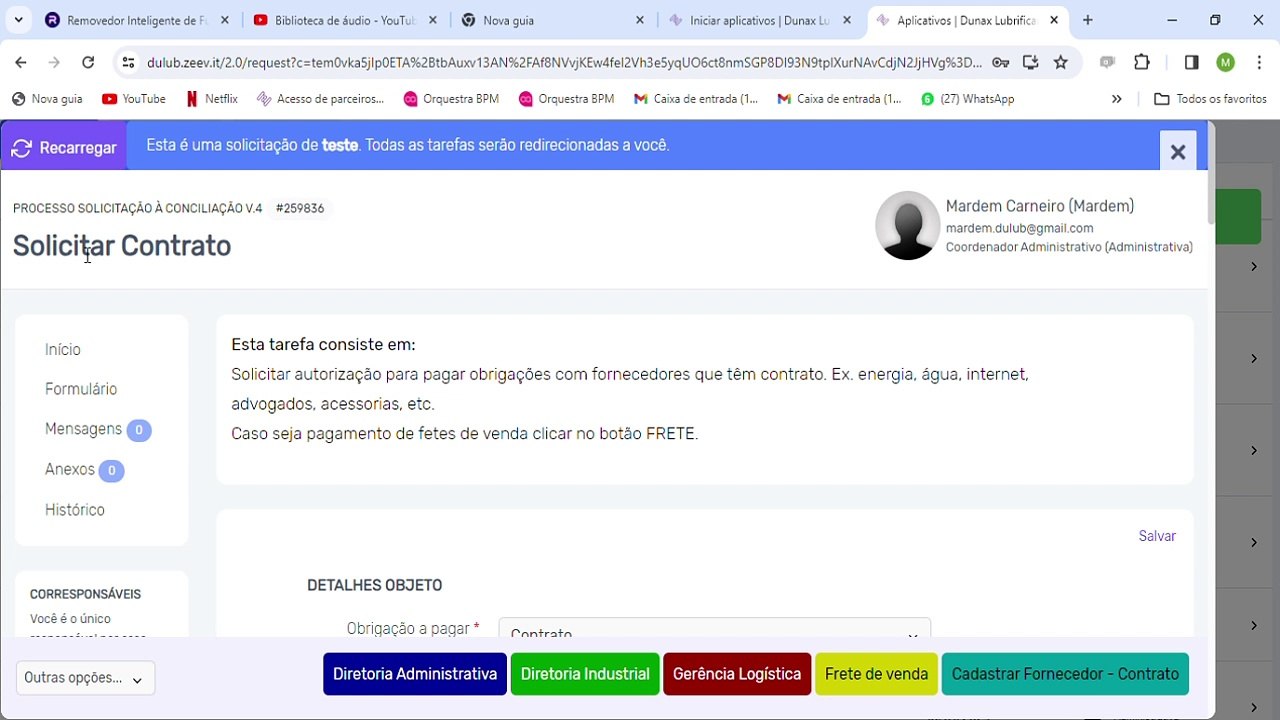Click the Diretoria Industrial button
This screenshot has width=1280, height=720.
point(585,674)
